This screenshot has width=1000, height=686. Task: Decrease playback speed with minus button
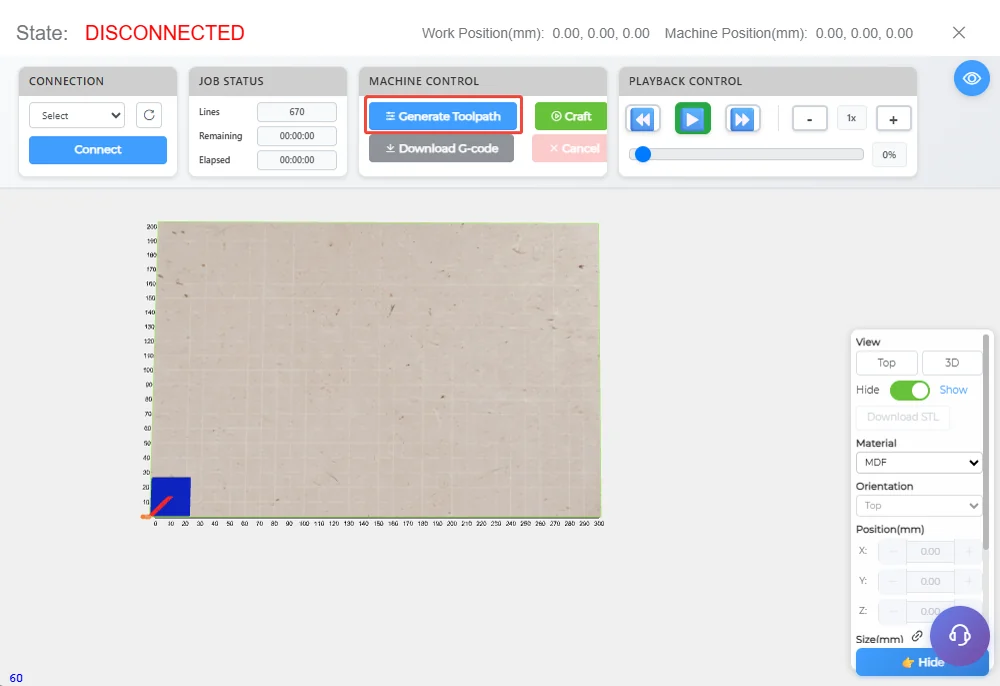point(809,119)
